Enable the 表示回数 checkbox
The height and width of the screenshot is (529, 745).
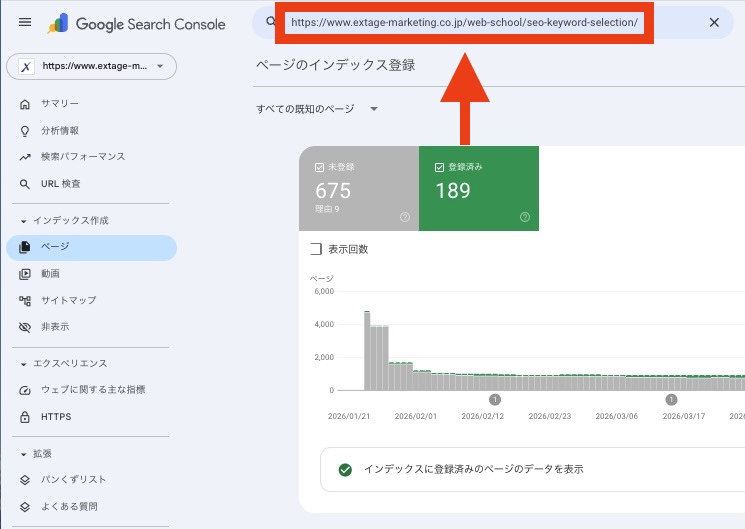point(316,249)
